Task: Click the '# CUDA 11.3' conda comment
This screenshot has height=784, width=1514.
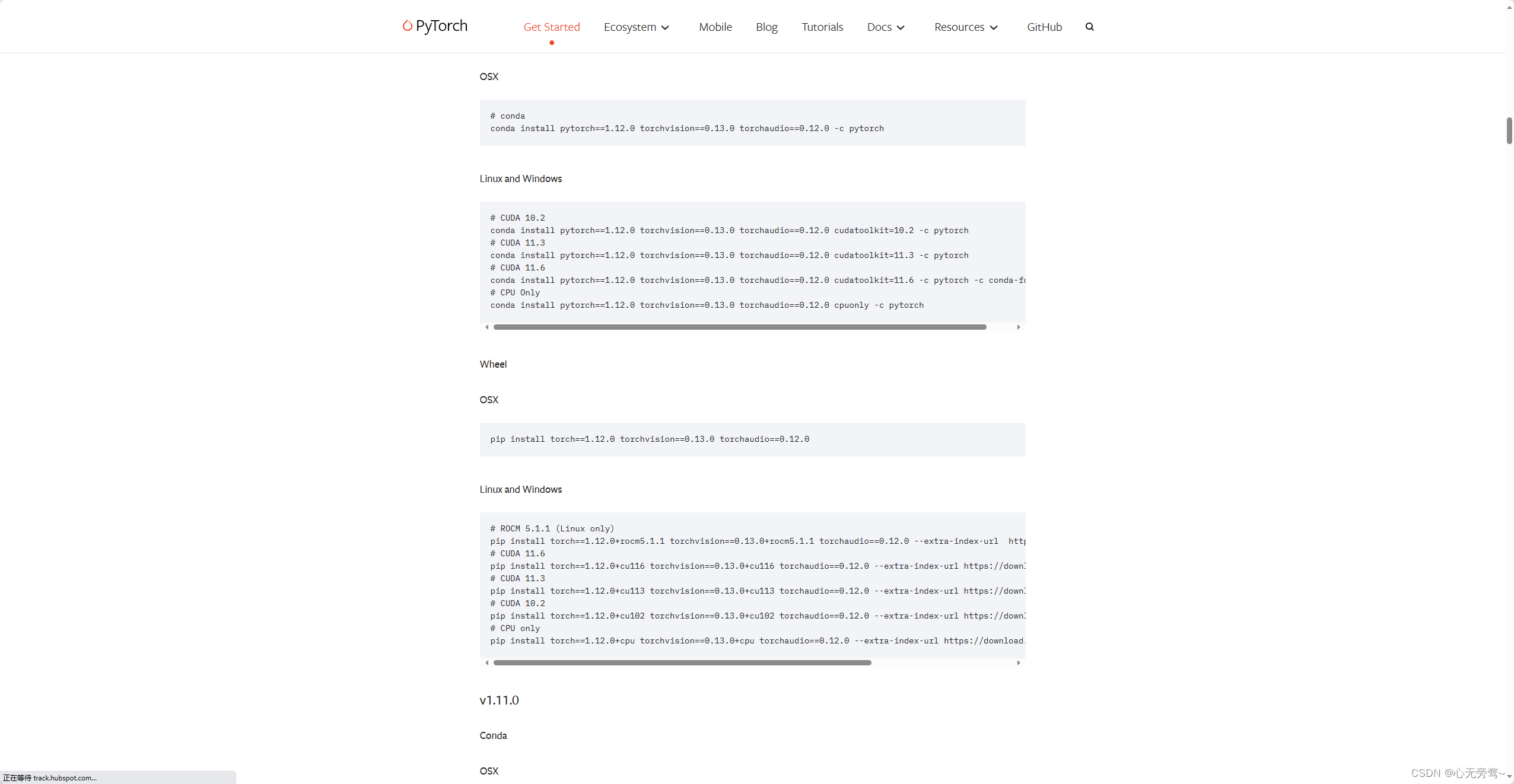Action: click(517, 243)
